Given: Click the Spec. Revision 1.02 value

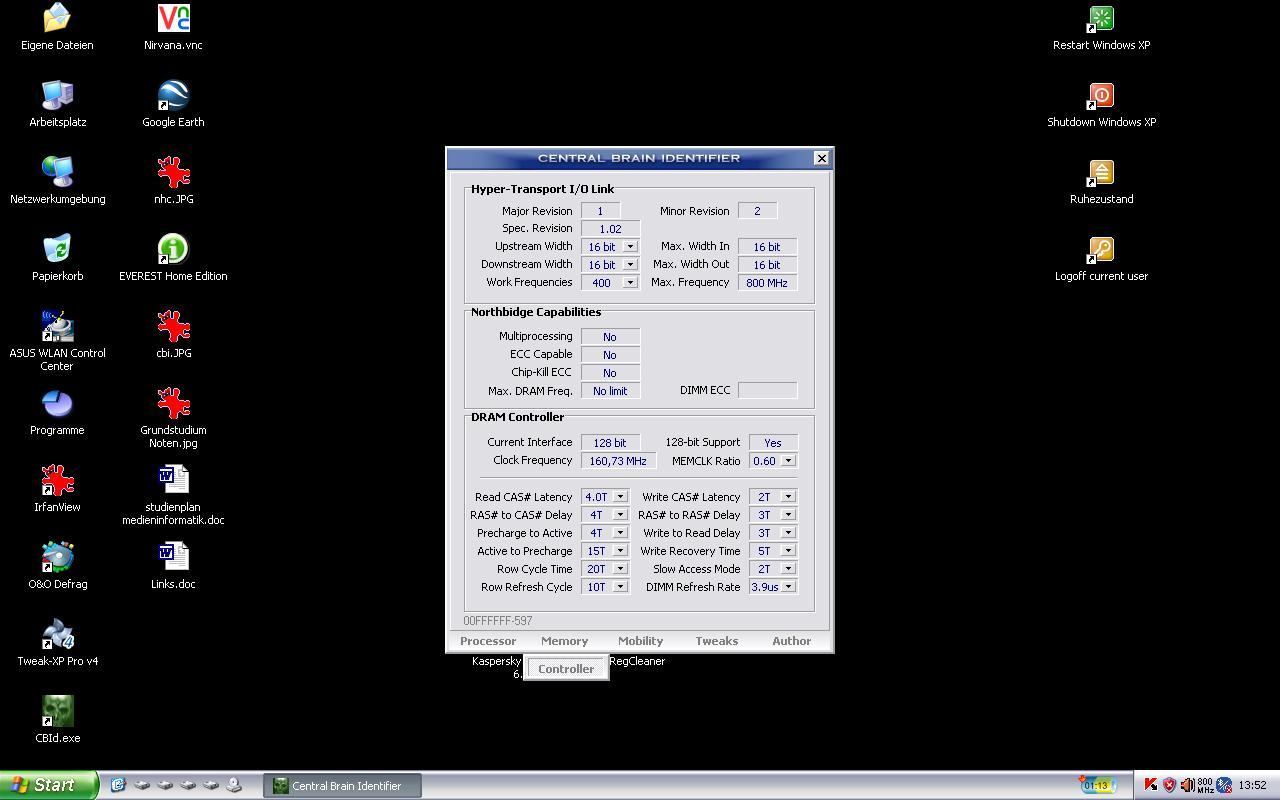Looking at the screenshot, I should (610, 228).
